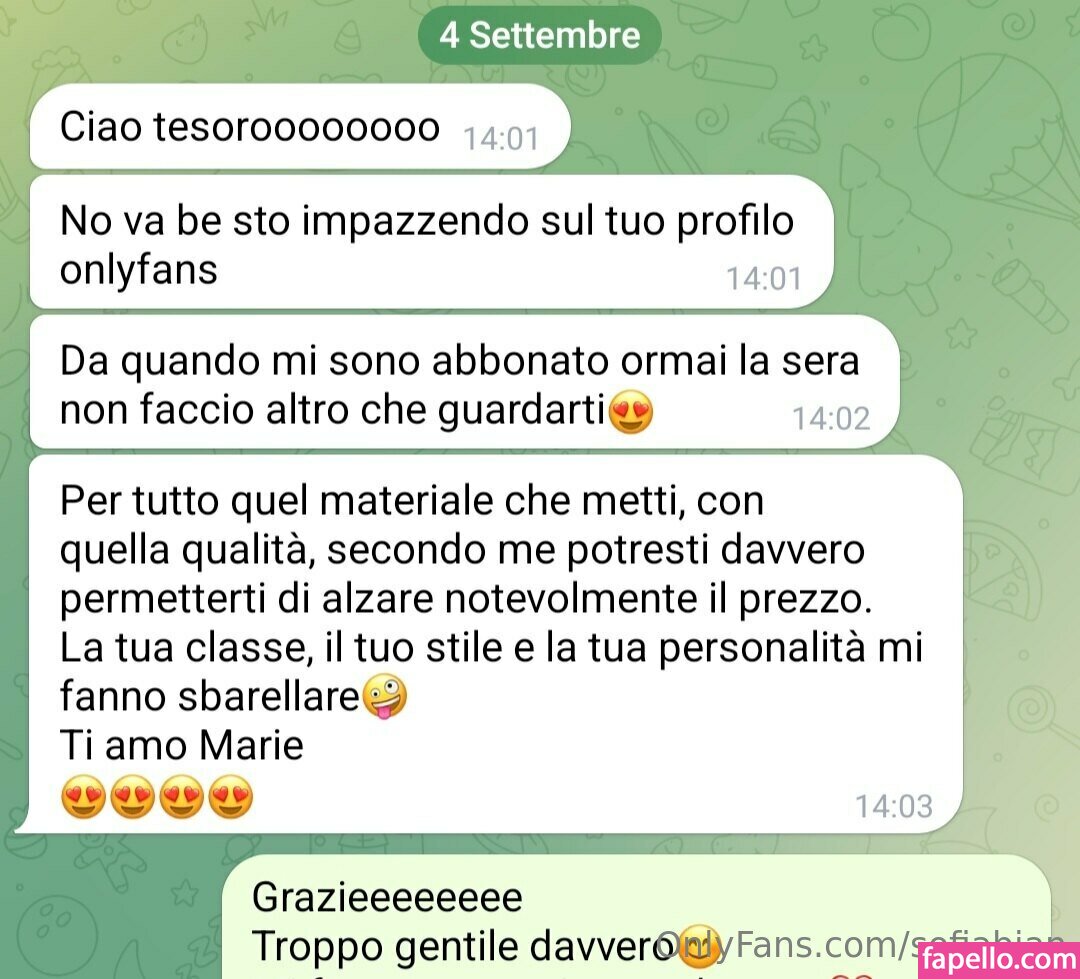
Task: Tap the heart-eyes emoji after "guardarti"
Action: tap(631, 411)
